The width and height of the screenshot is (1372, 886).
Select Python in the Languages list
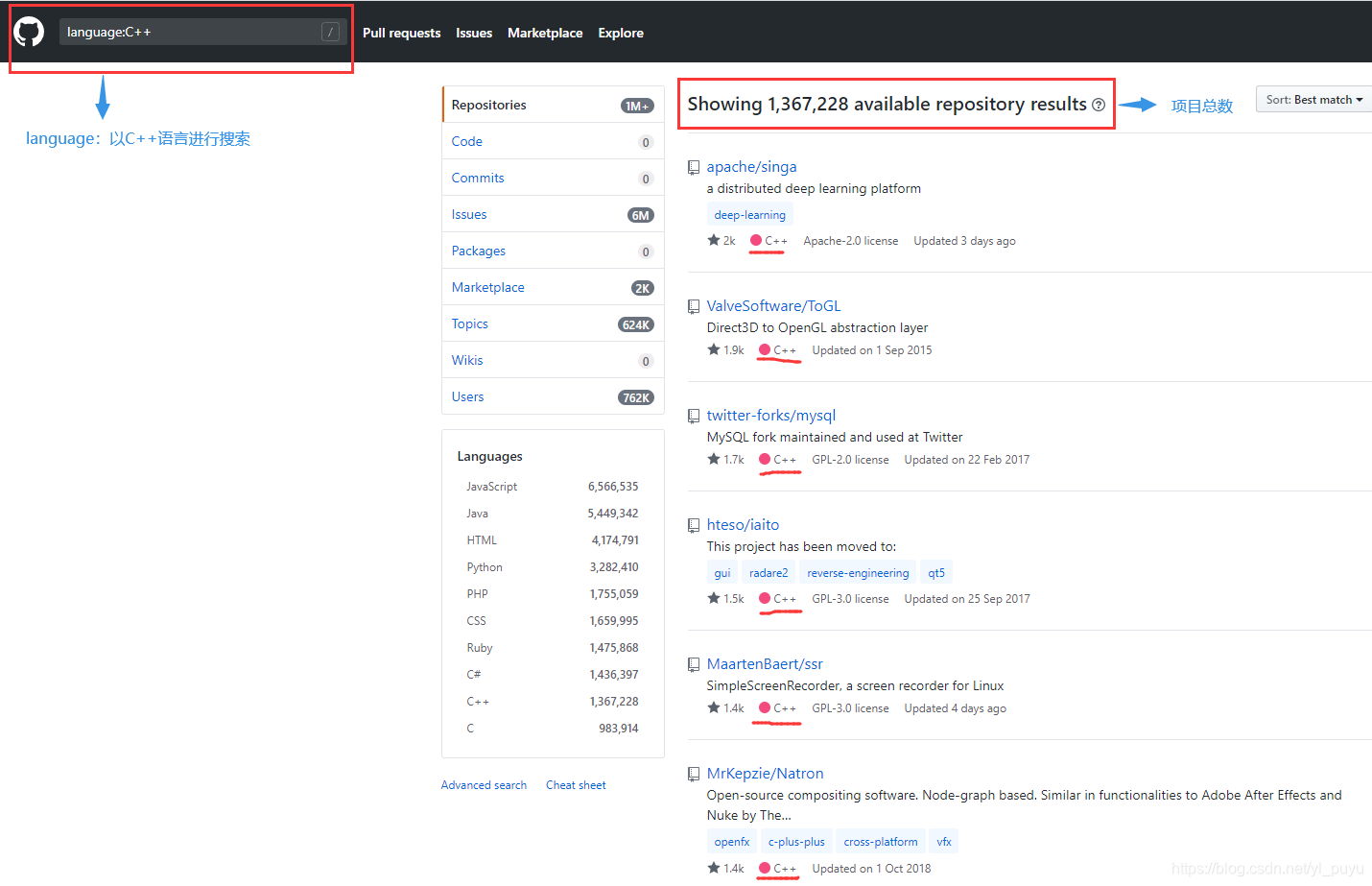click(x=485, y=566)
